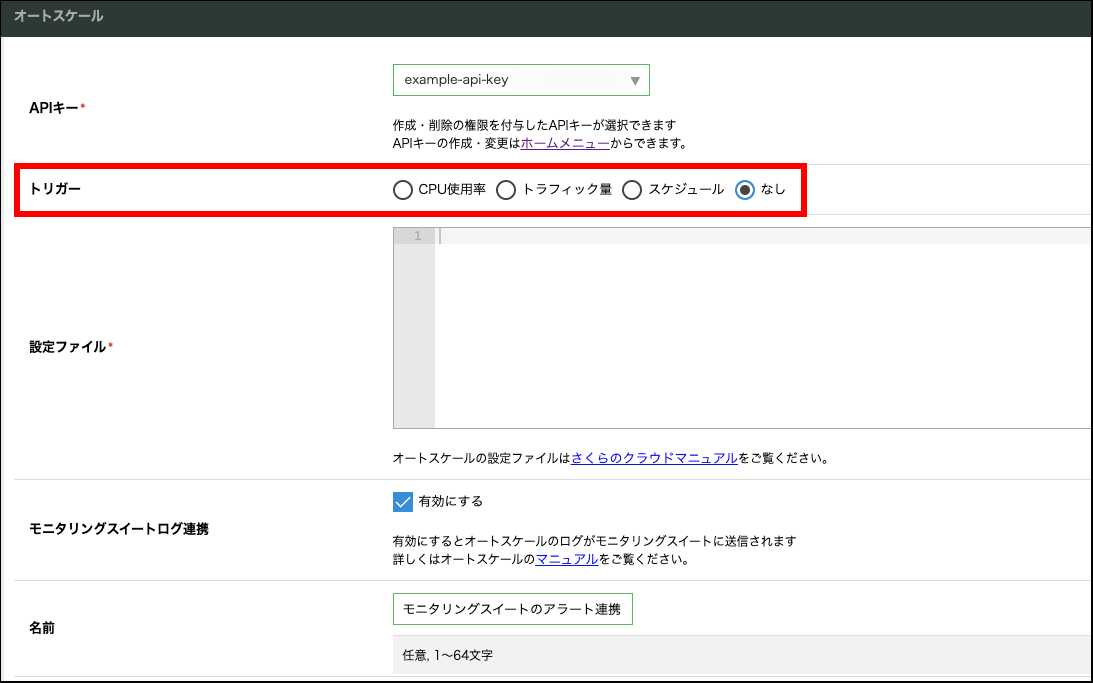Screen dimensions: 1093x683
Task: Select the なし trigger radio button
Action: coord(745,190)
